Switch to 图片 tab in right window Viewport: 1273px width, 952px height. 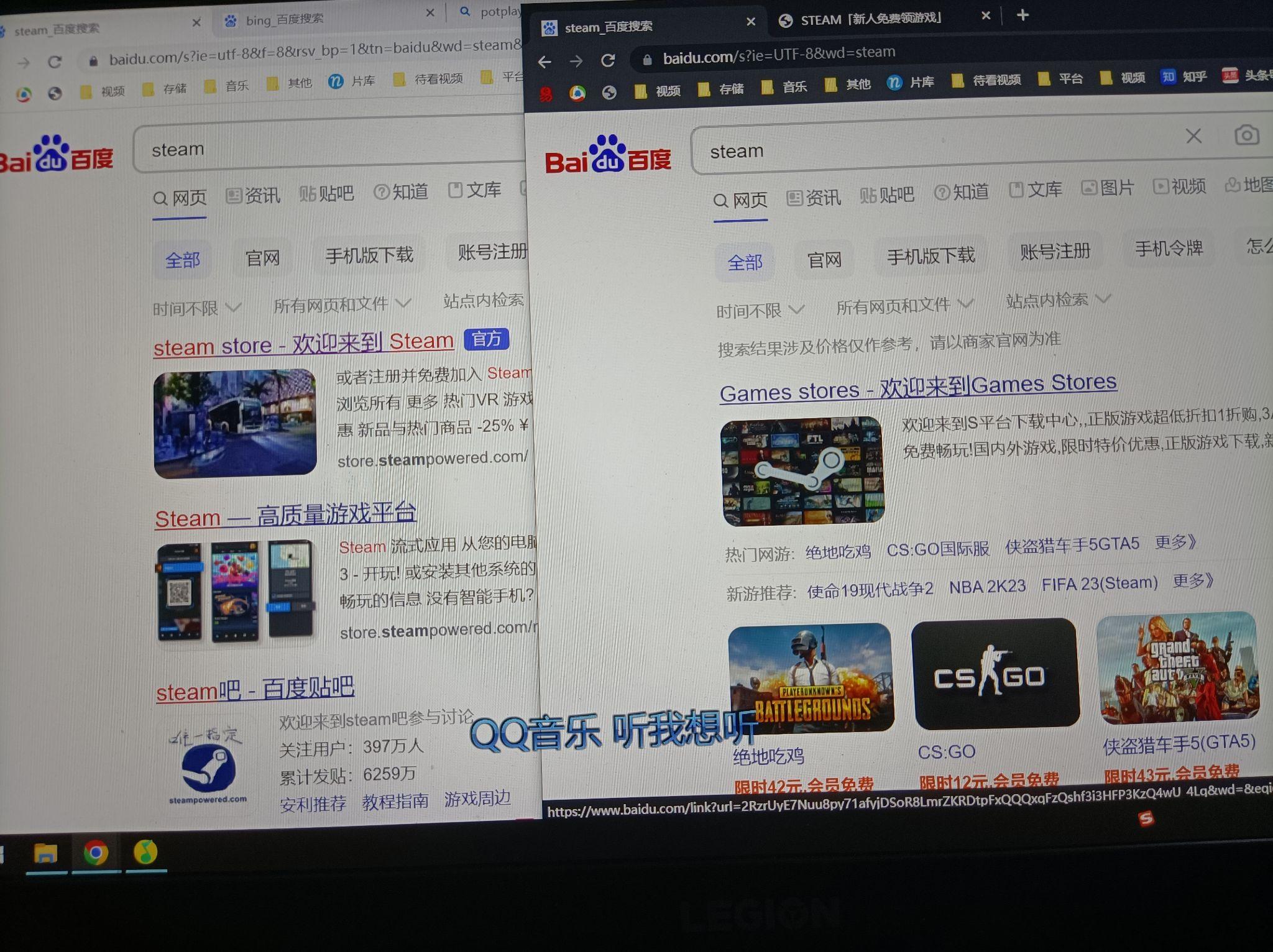(1108, 188)
